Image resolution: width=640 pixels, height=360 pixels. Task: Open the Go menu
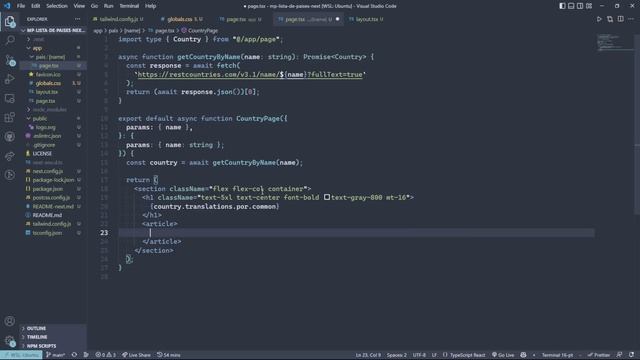94,6
